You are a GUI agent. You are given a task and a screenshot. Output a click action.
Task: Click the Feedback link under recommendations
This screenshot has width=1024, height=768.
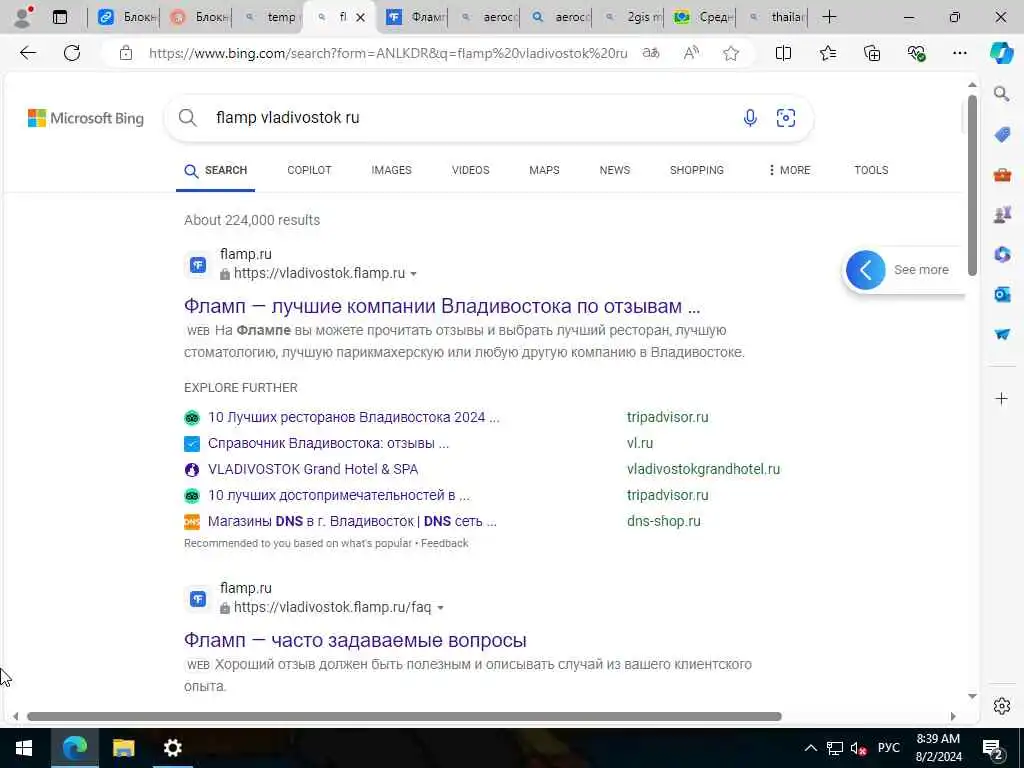444,543
